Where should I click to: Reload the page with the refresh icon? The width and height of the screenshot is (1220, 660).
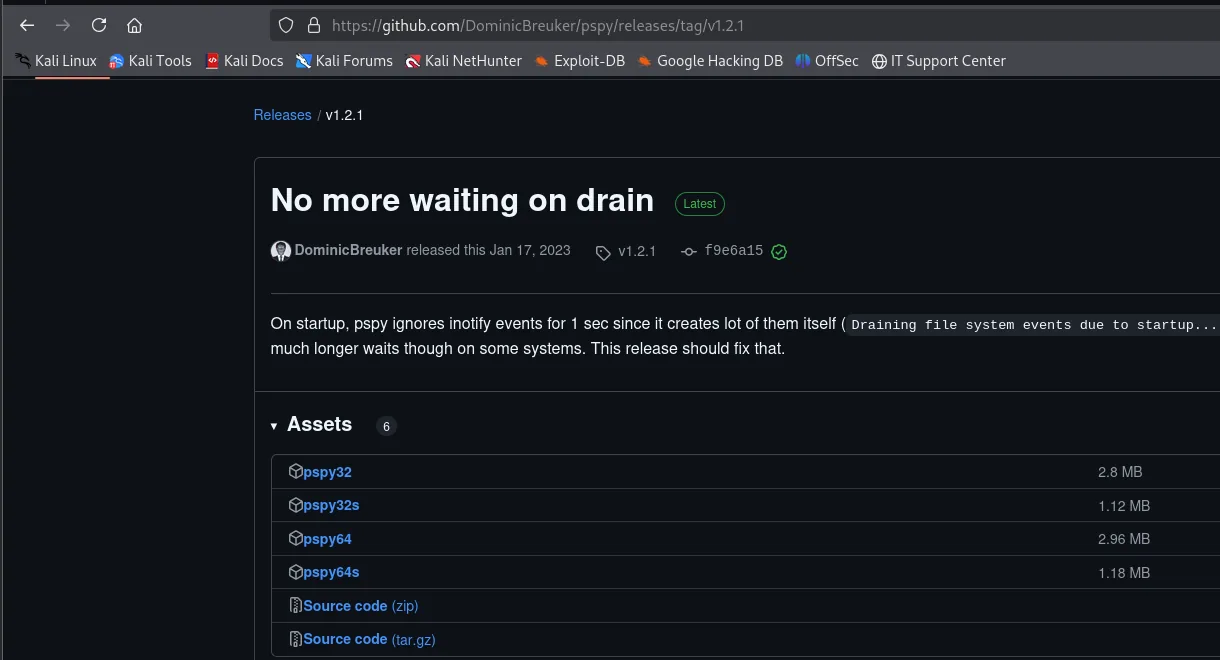pyautogui.click(x=99, y=25)
